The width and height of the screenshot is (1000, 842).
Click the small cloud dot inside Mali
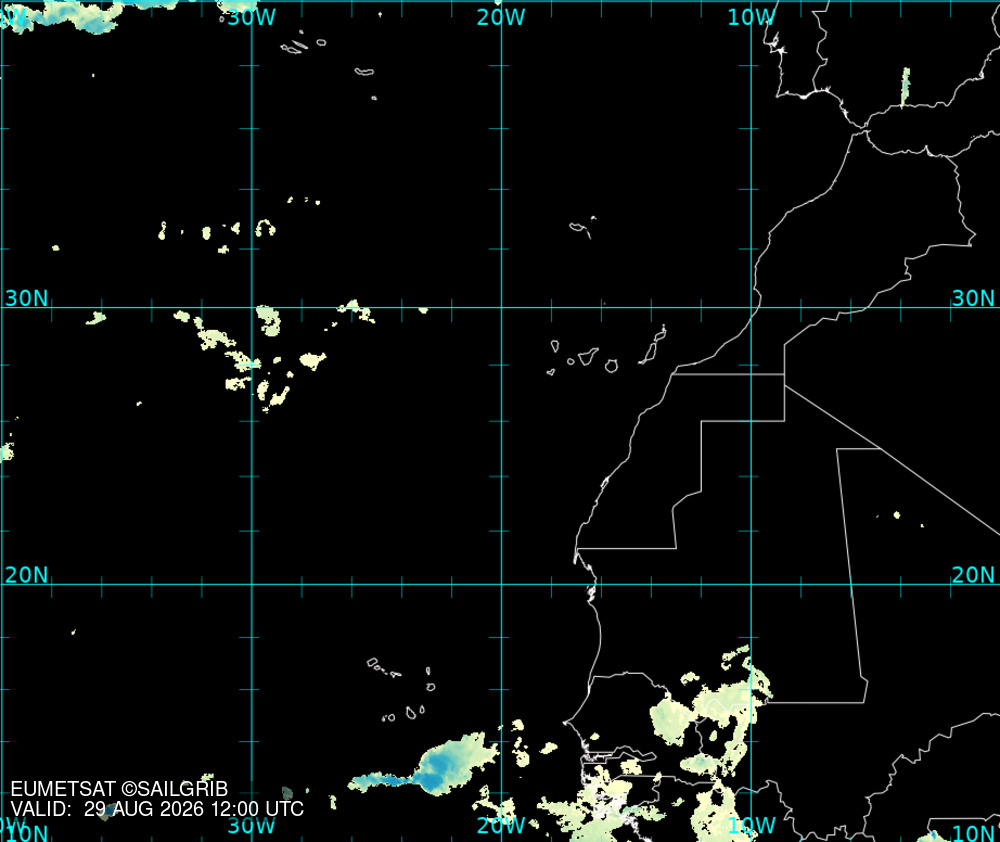(x=897, y=515)
